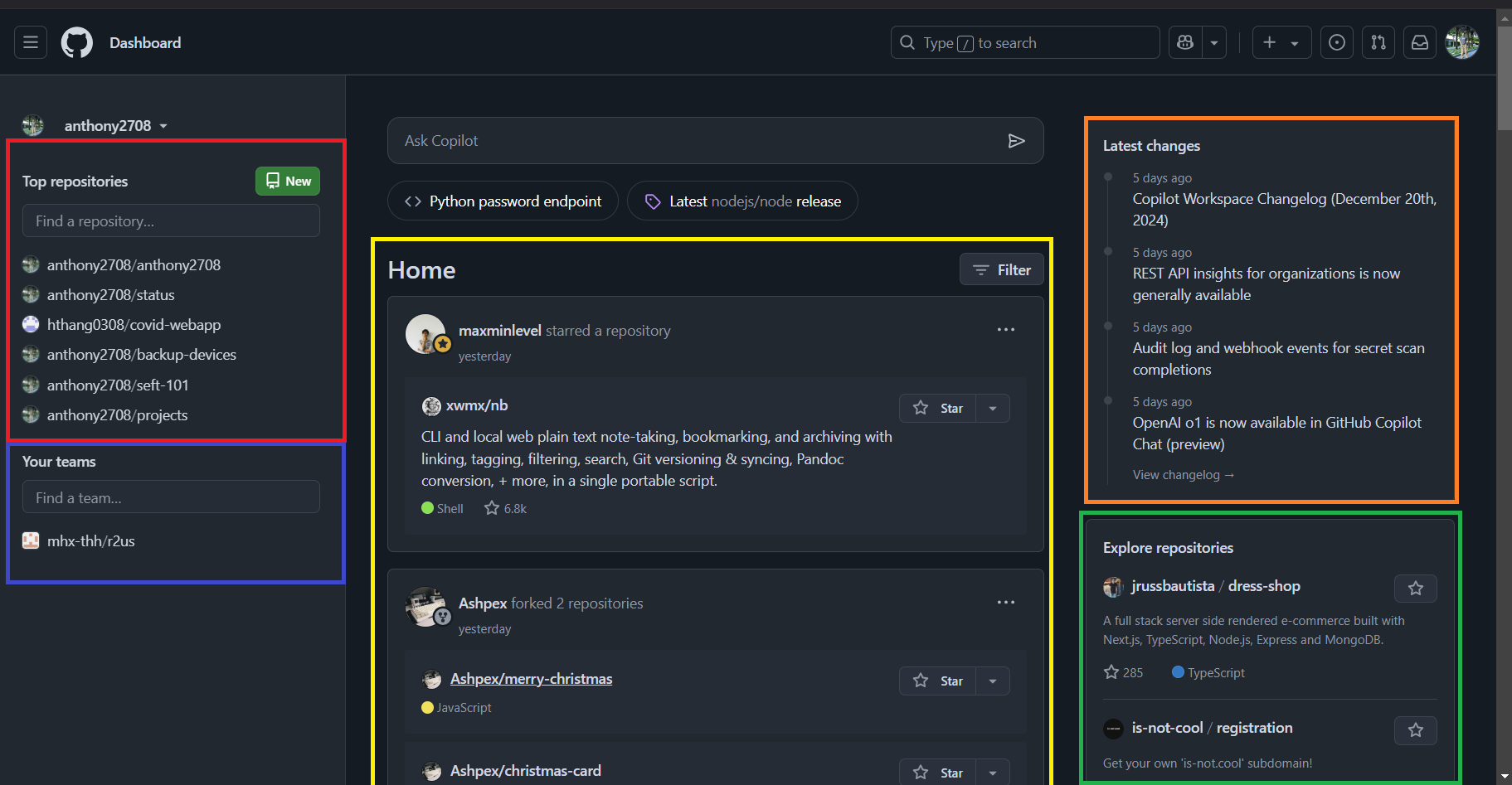
Task: Open anthony2708/projects repository
Action: pos(117,415)
